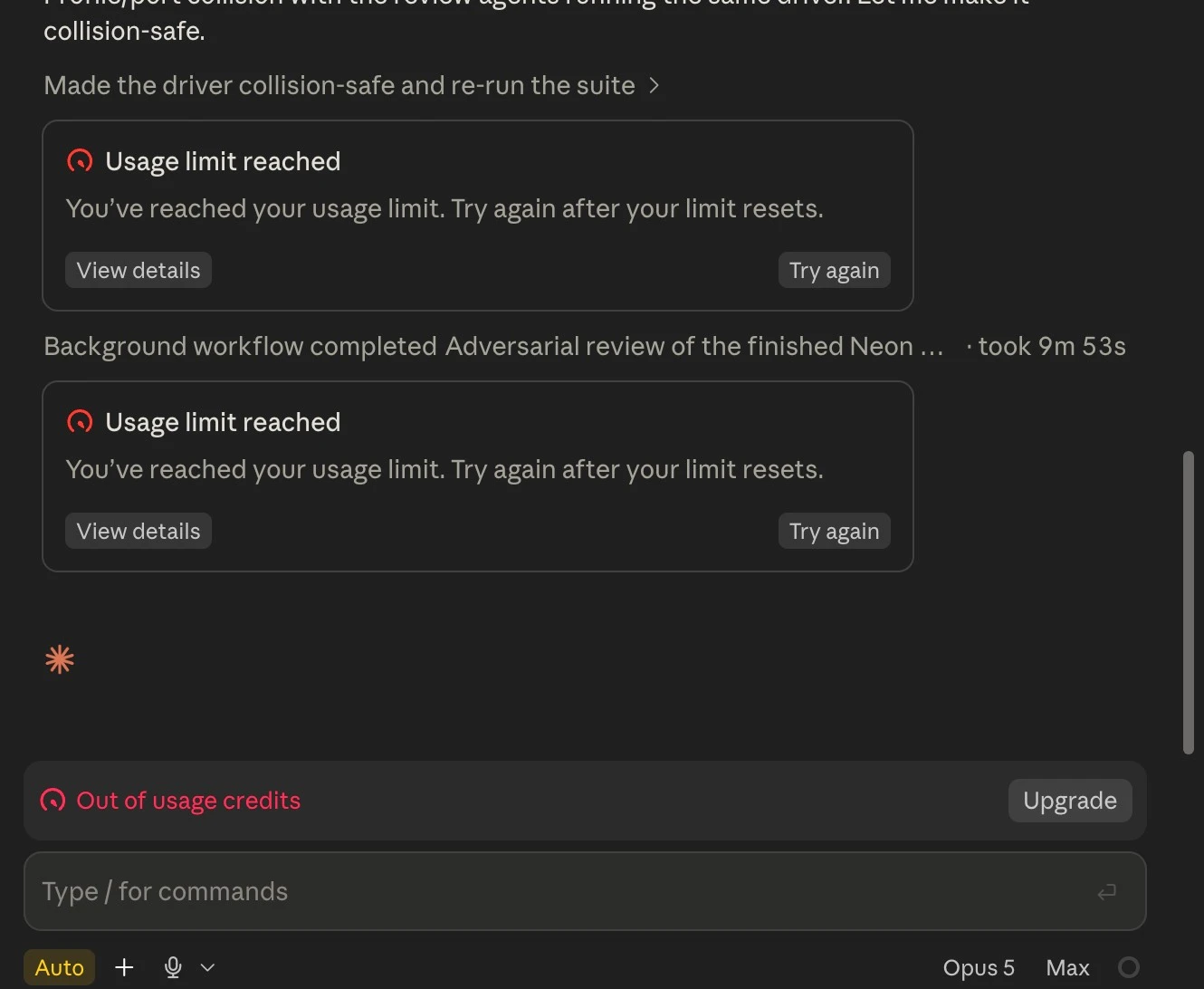Viewport: 1204px width, 989px height.
Task: Click the 'Out of usage credits' warning text
Action: 188,801
